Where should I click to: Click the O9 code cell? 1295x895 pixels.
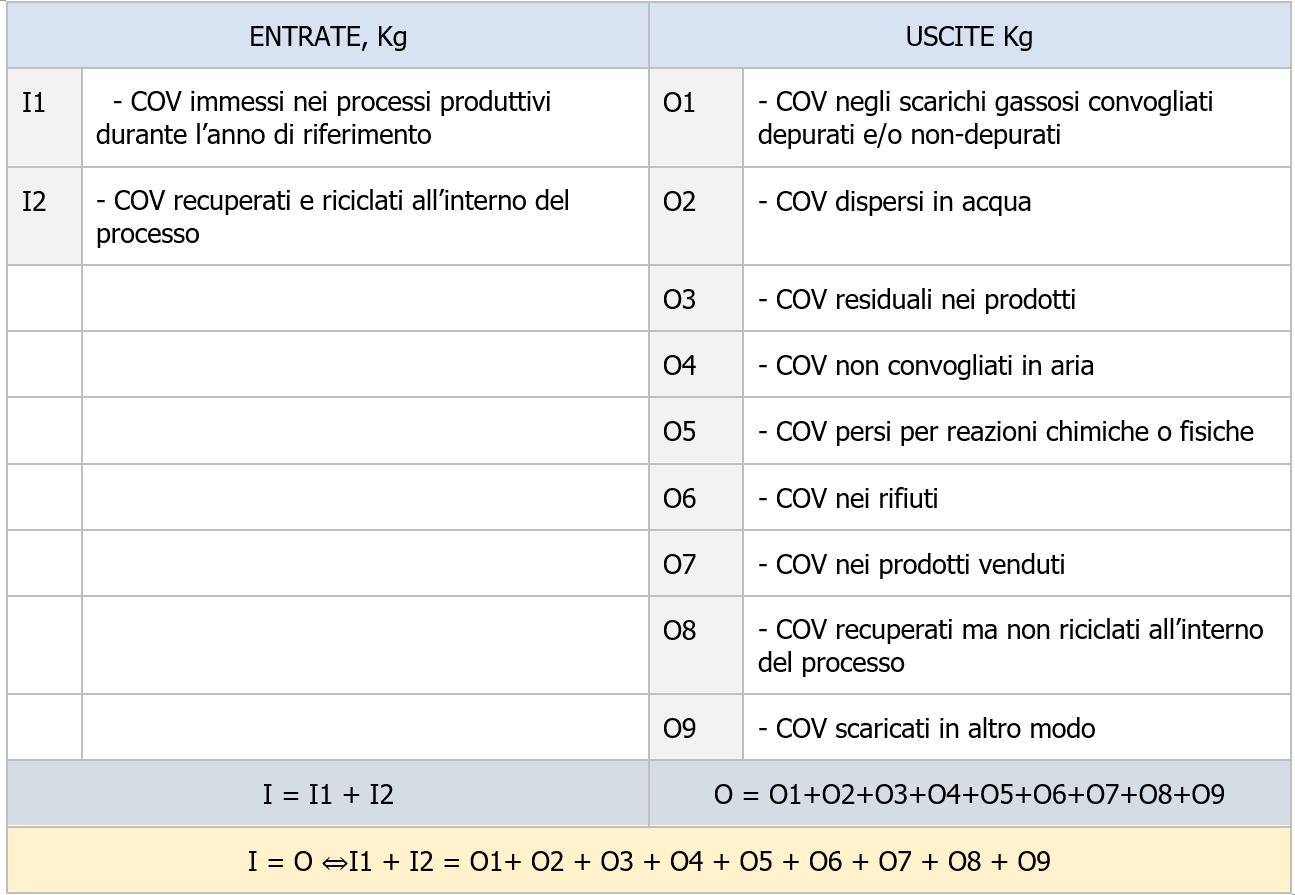tap(695, 727)
